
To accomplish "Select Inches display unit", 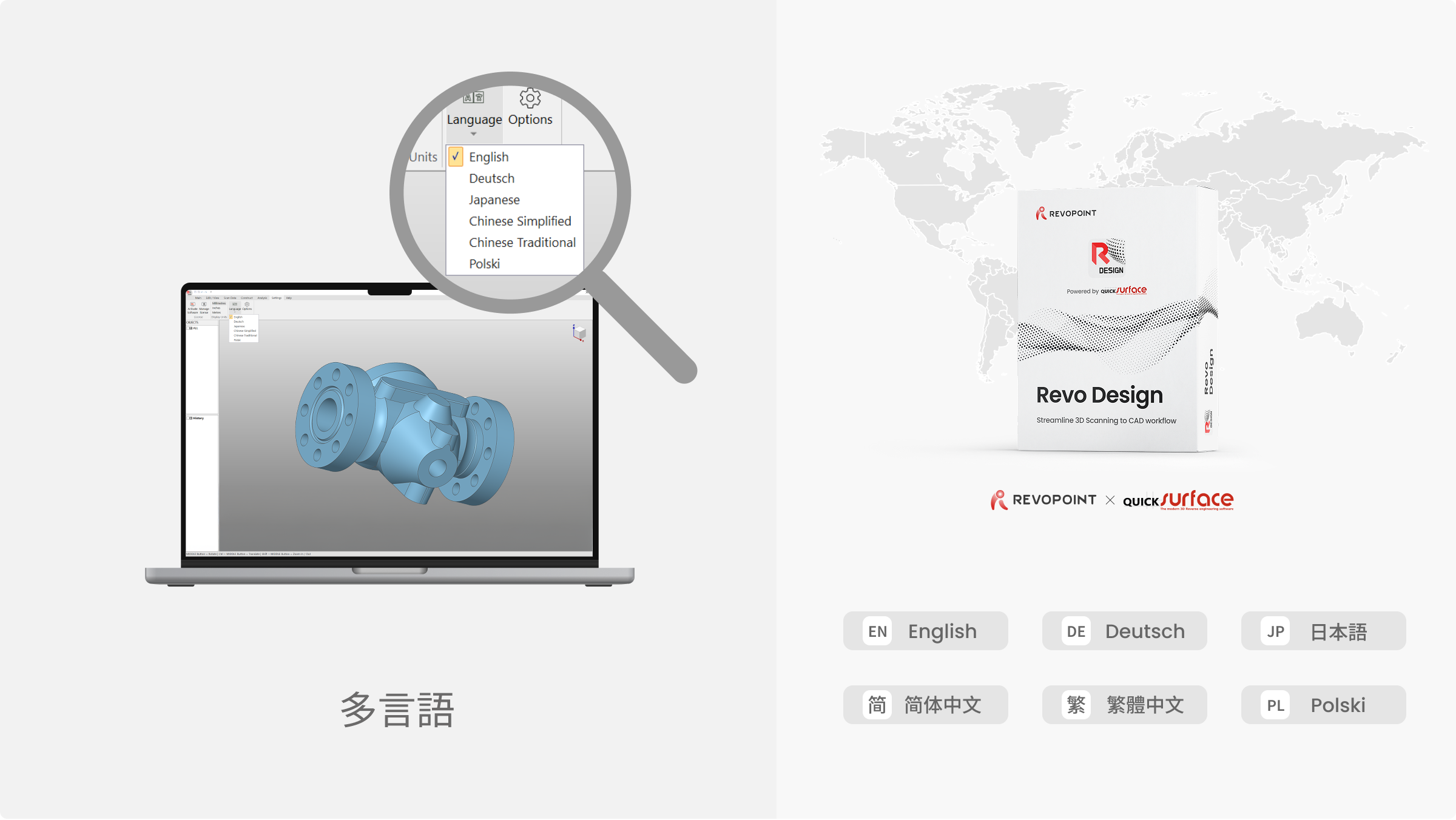I will (x=217, y=308).
